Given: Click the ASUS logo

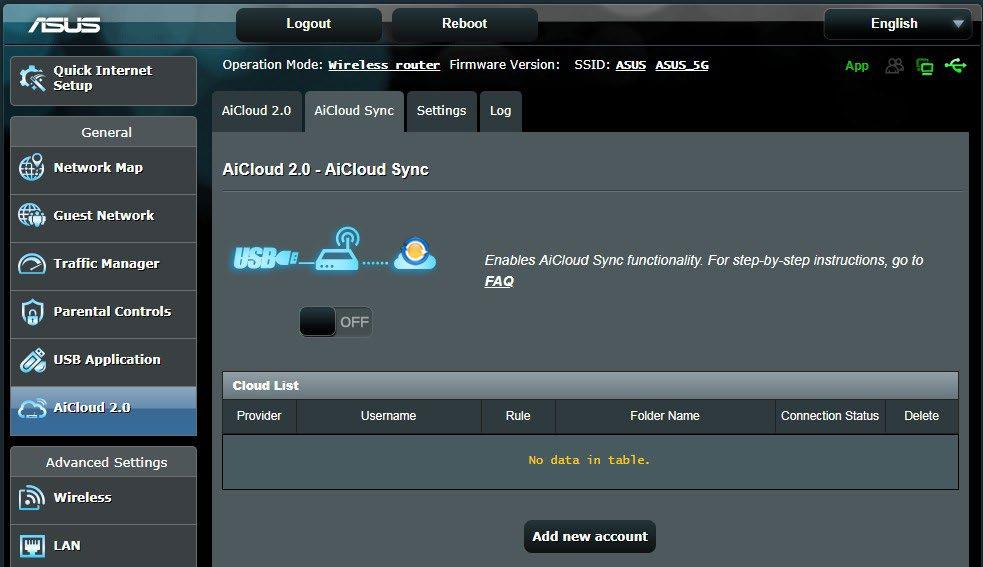Looking at the screenshot, I should point(64,24).
